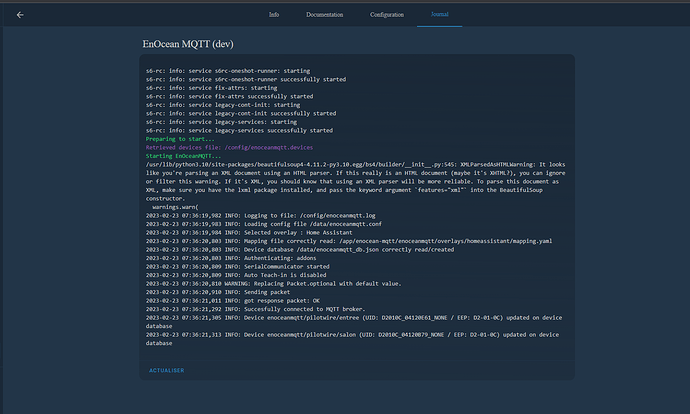Open the Documentation tab

pyautogui.click(x=324, y=15)
